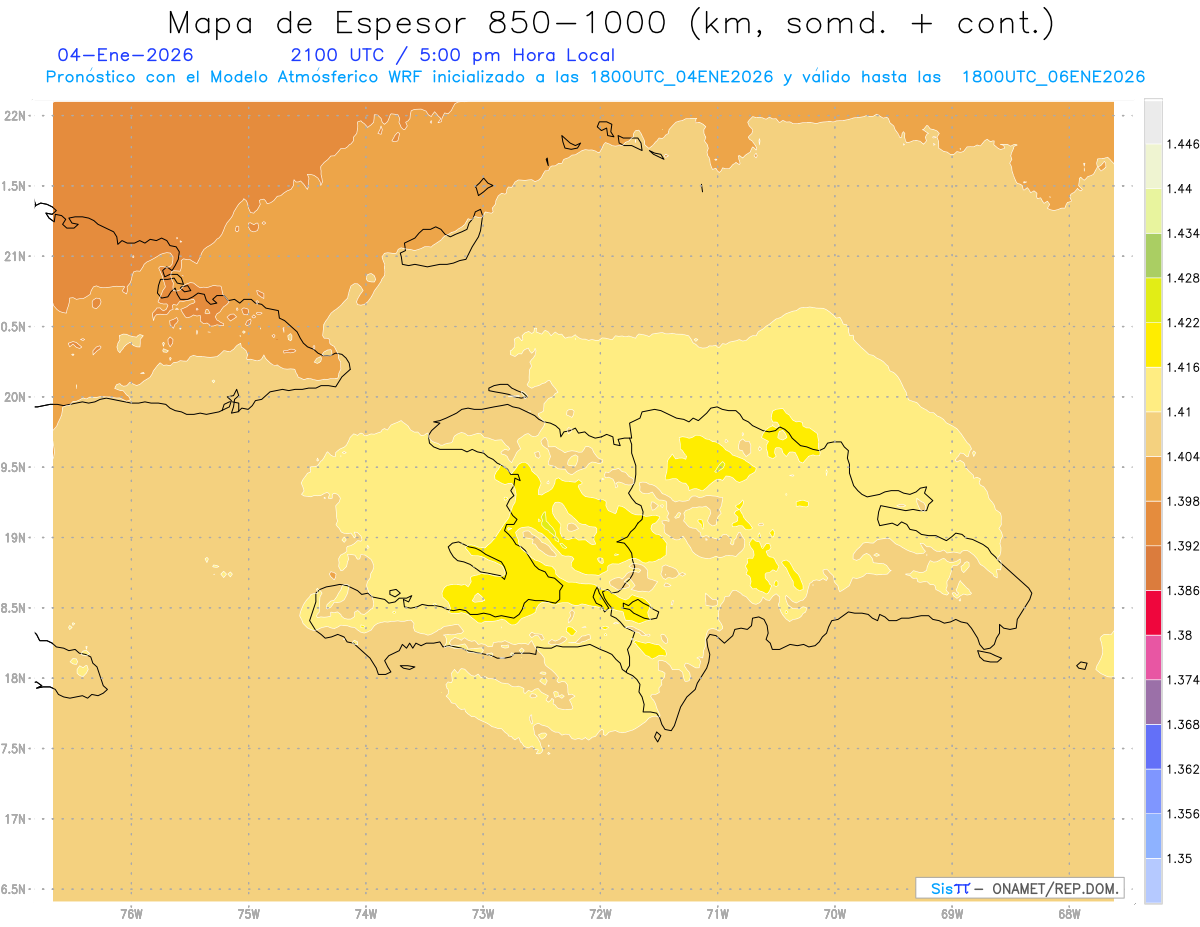Click the legend value 1.428
1200x927 pixels.
pos(1183,278)
